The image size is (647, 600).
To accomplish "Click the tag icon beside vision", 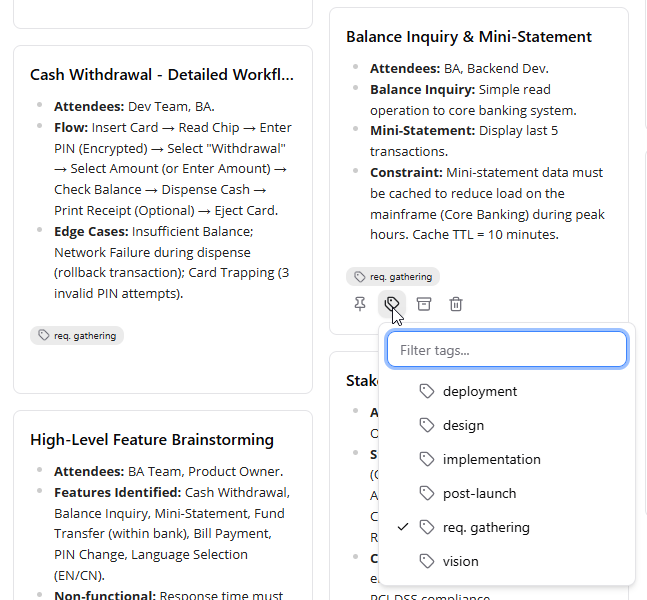I will coord(427,561).
